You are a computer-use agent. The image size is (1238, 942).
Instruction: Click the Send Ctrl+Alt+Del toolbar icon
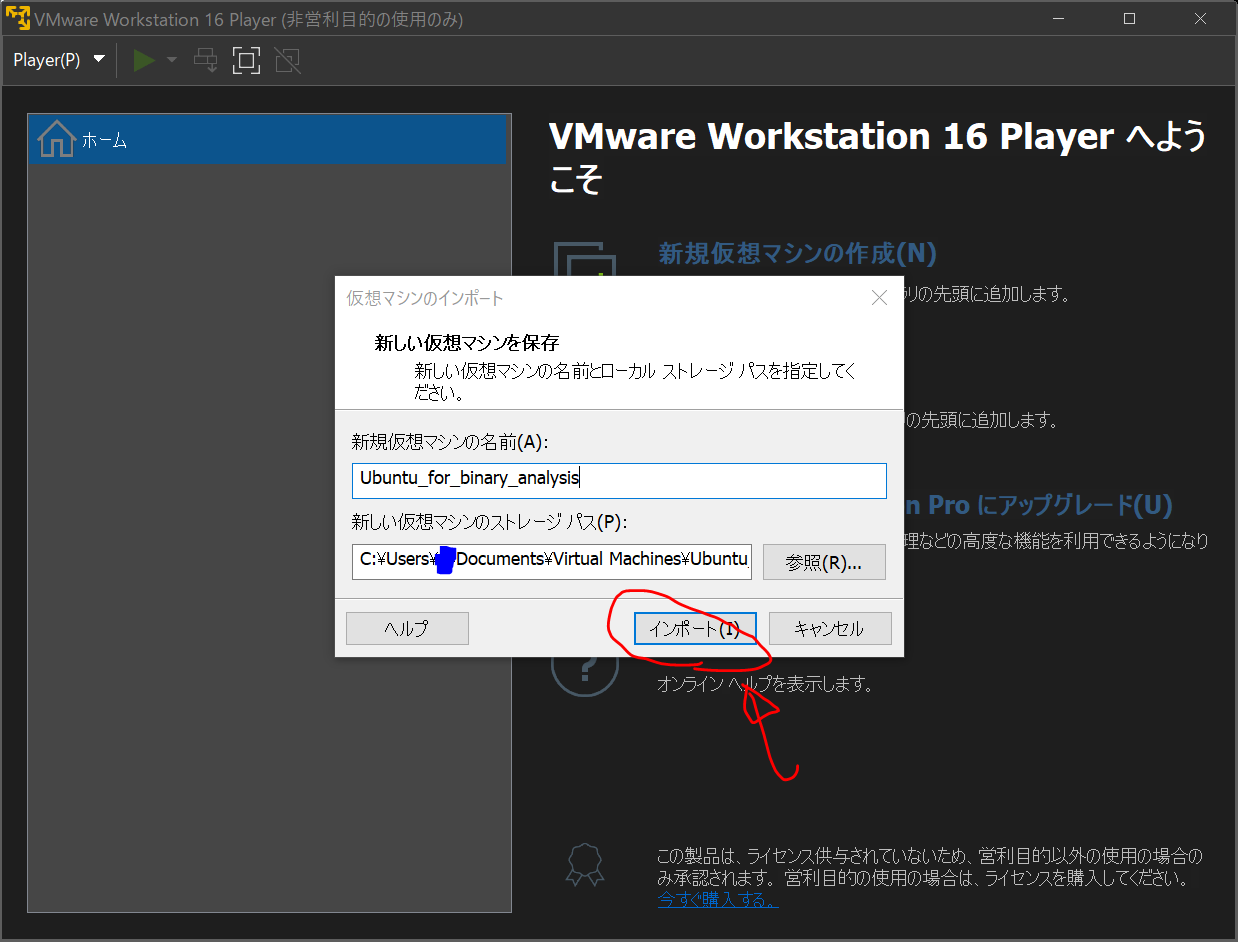[206, 60]
